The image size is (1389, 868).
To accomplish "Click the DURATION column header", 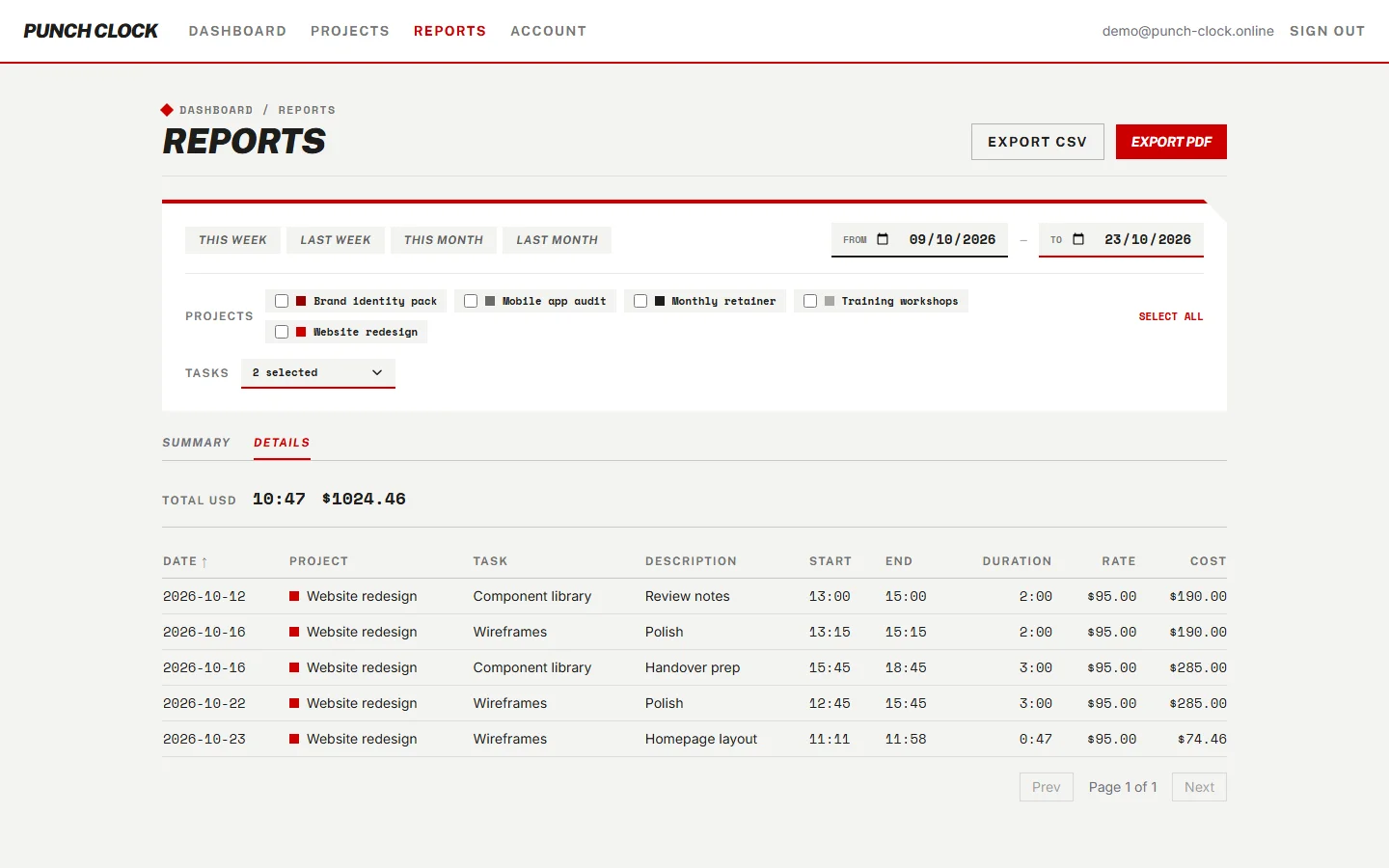I will (1017, 561).
